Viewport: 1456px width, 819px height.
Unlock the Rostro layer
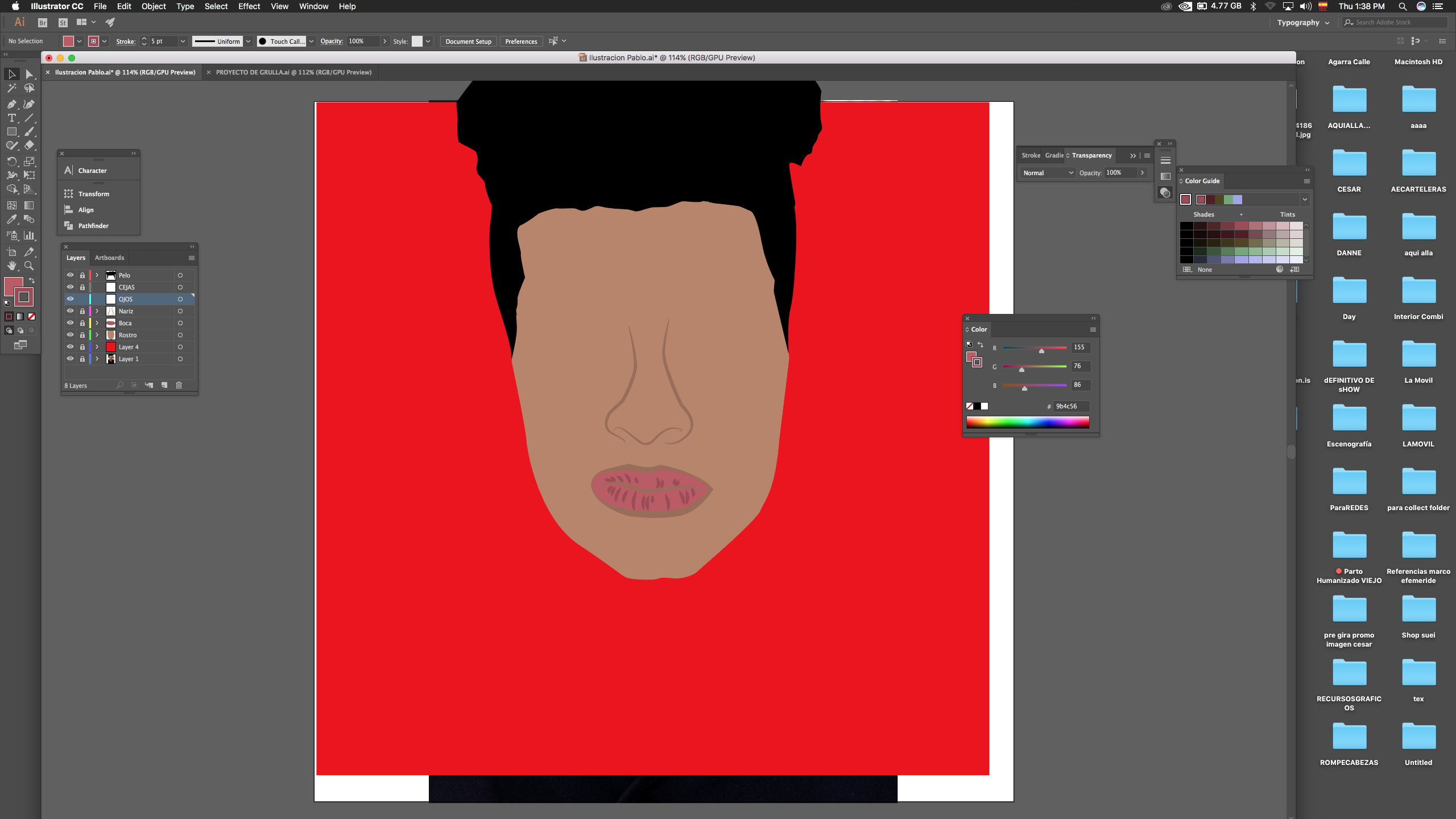coord(82,335)
